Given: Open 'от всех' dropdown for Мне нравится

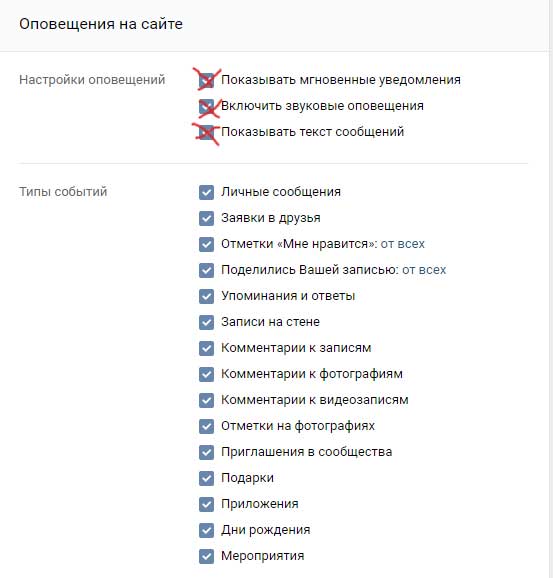Looking at the screenshot, I should pos(403,244).
